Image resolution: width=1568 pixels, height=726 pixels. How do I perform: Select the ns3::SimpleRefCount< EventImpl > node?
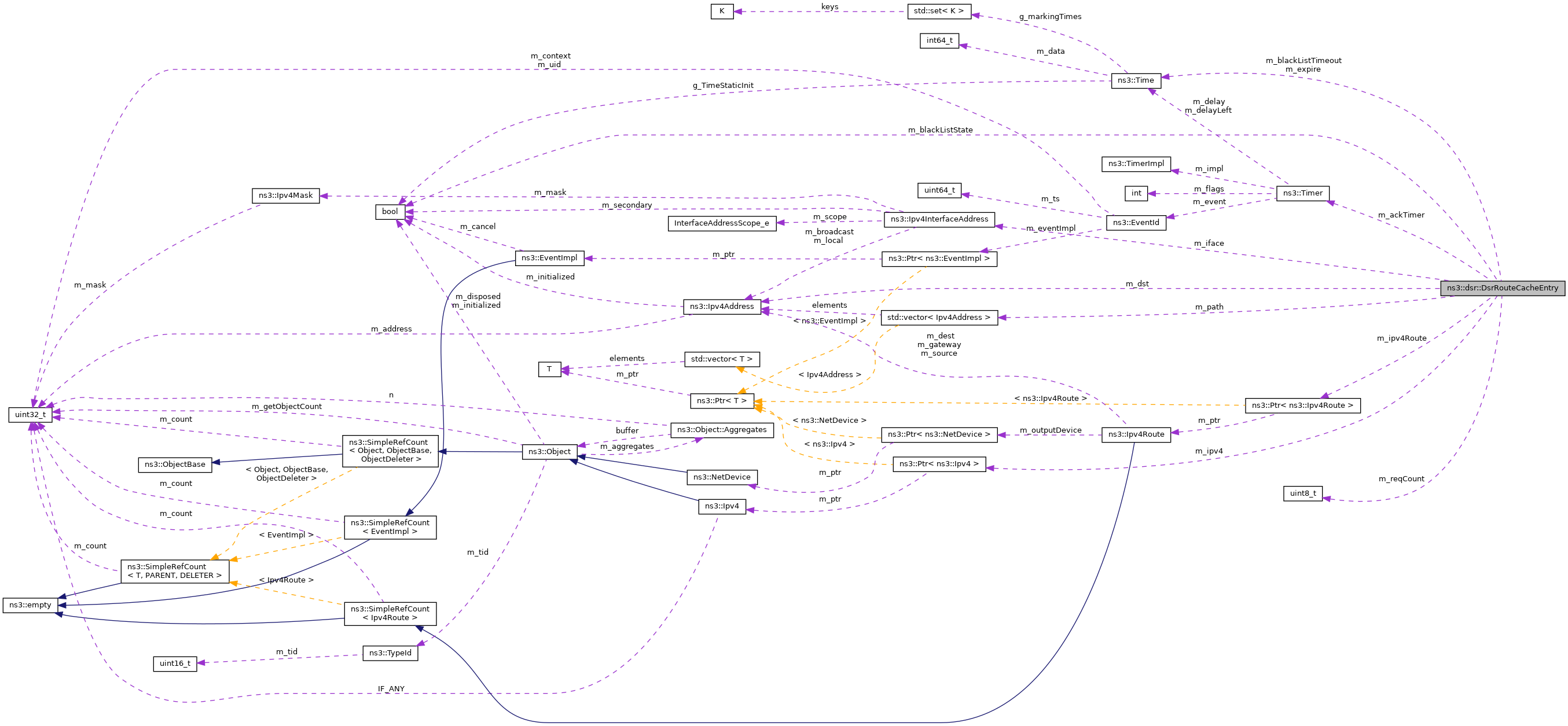390,528
